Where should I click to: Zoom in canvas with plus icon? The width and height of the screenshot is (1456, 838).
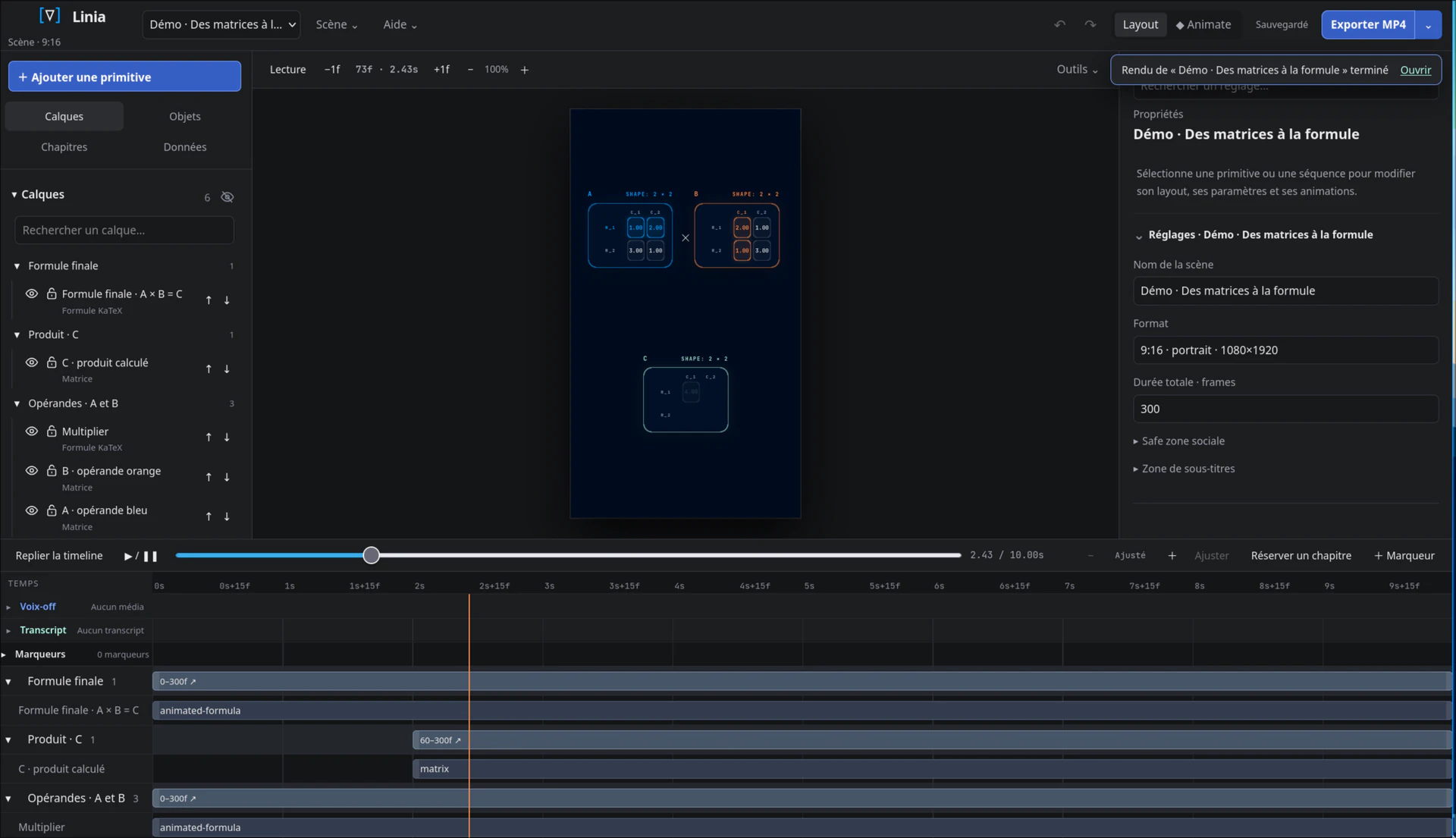pyautogui.click(x=524, y=70)
